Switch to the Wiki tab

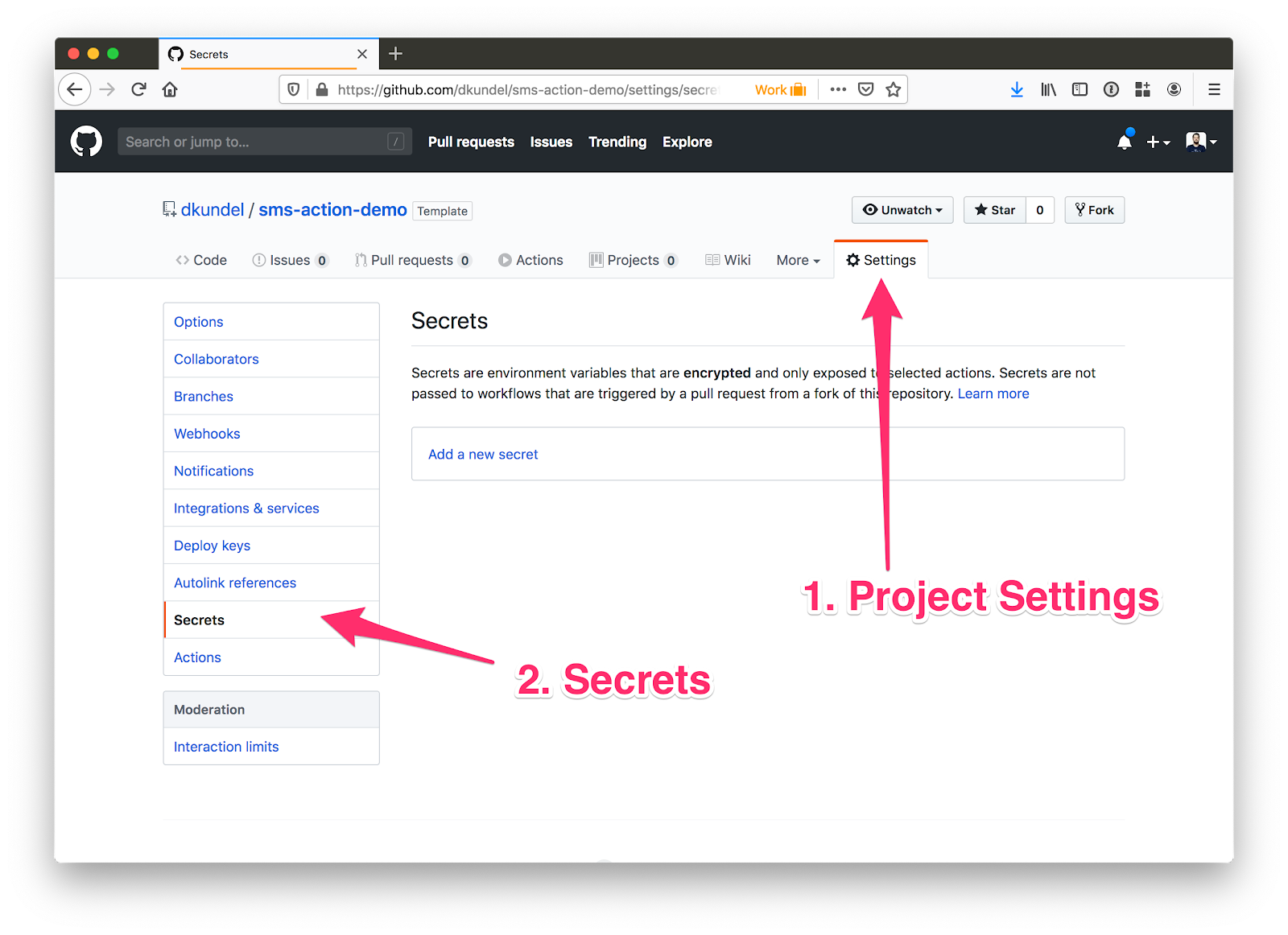click(x=728, y=260)
